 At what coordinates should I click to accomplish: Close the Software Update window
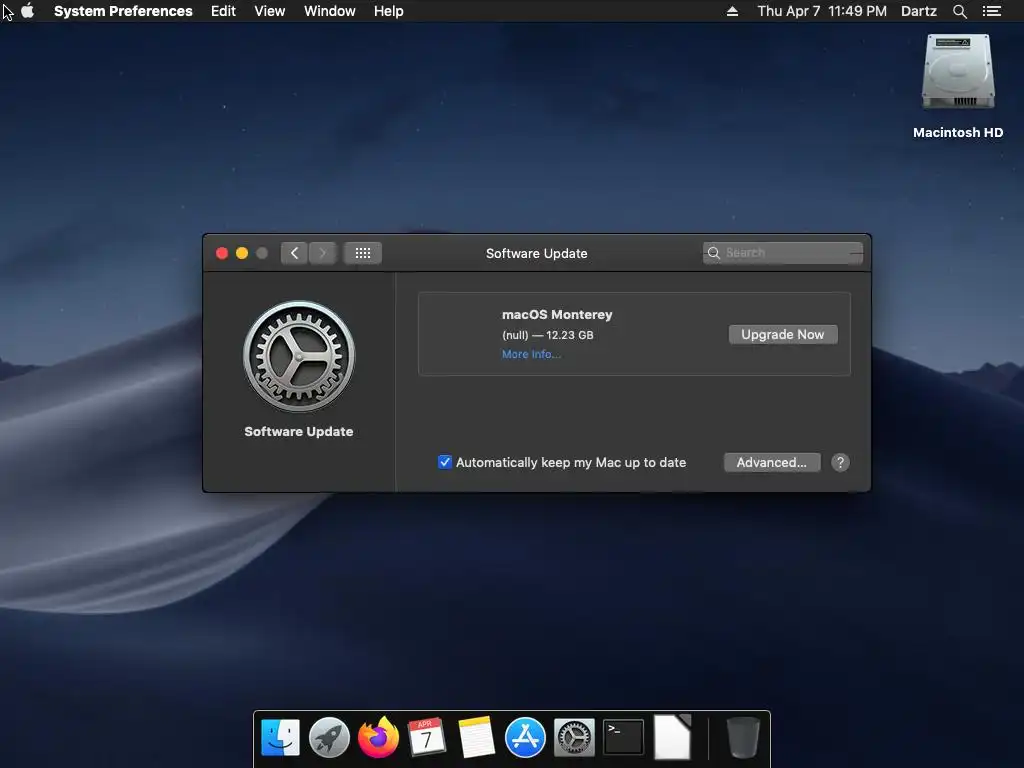coord(222,253)
